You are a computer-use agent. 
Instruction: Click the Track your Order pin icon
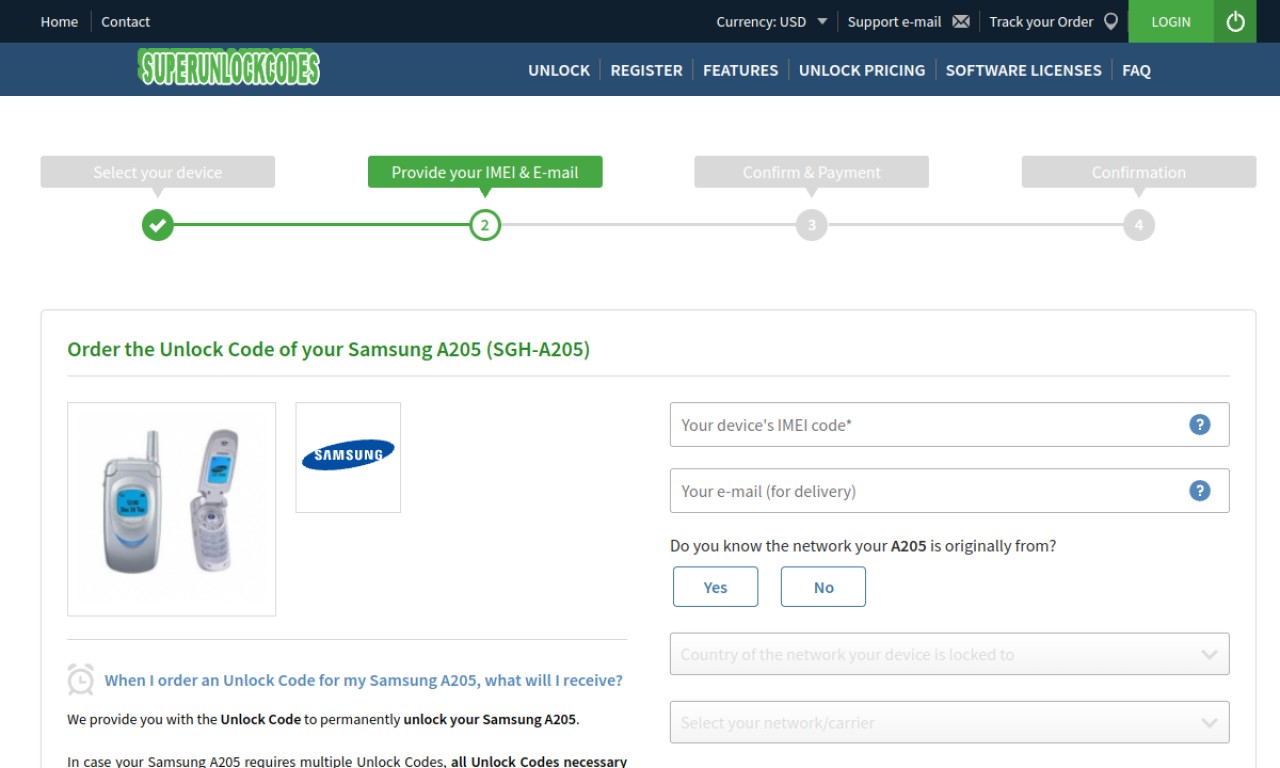point(1110,21)
